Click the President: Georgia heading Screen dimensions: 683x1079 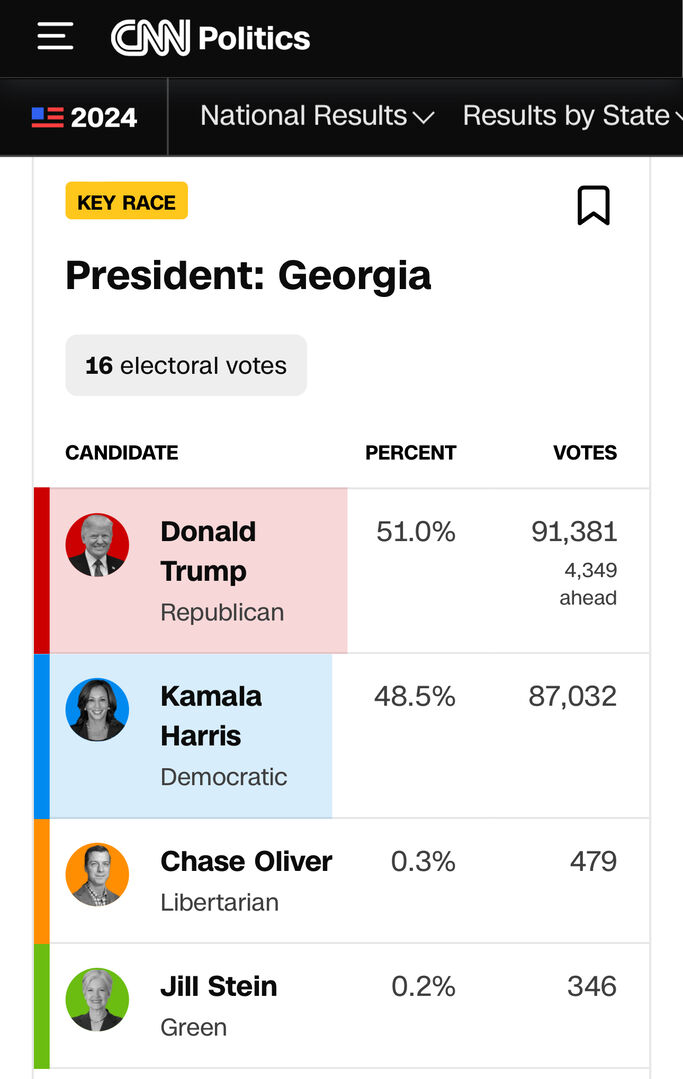(x=248, y=275)
